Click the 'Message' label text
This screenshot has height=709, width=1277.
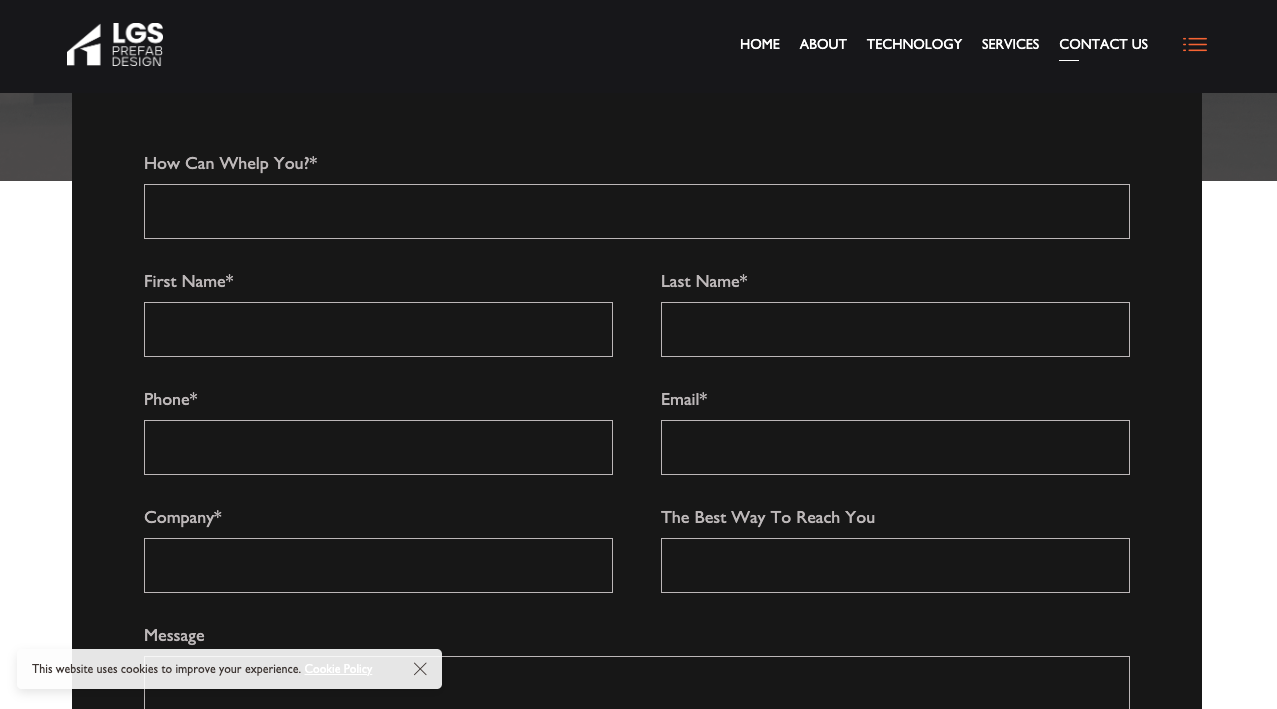[x=174, y=635]
